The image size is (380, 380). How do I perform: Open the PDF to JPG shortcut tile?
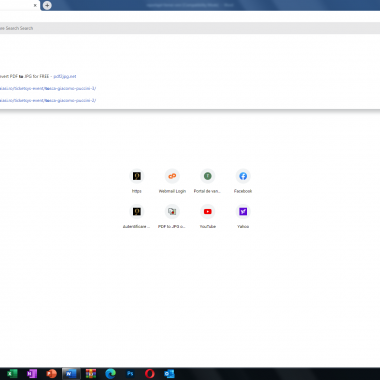pos(172,217)
